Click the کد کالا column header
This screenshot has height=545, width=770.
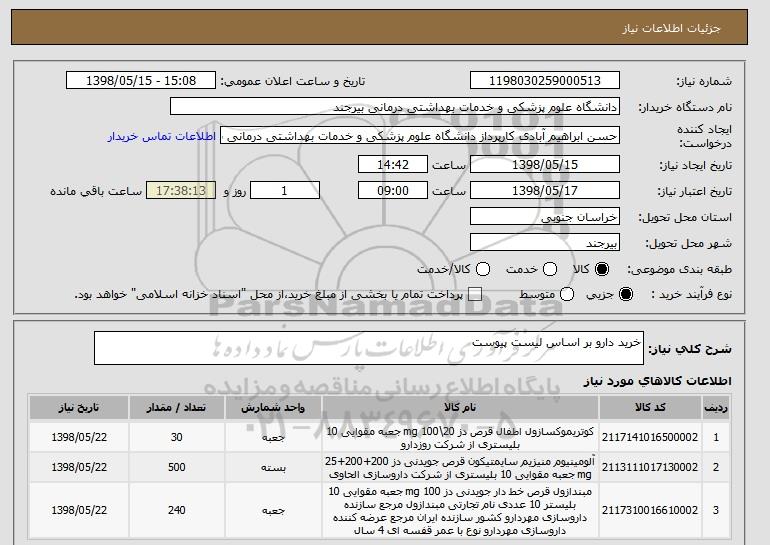650,408
